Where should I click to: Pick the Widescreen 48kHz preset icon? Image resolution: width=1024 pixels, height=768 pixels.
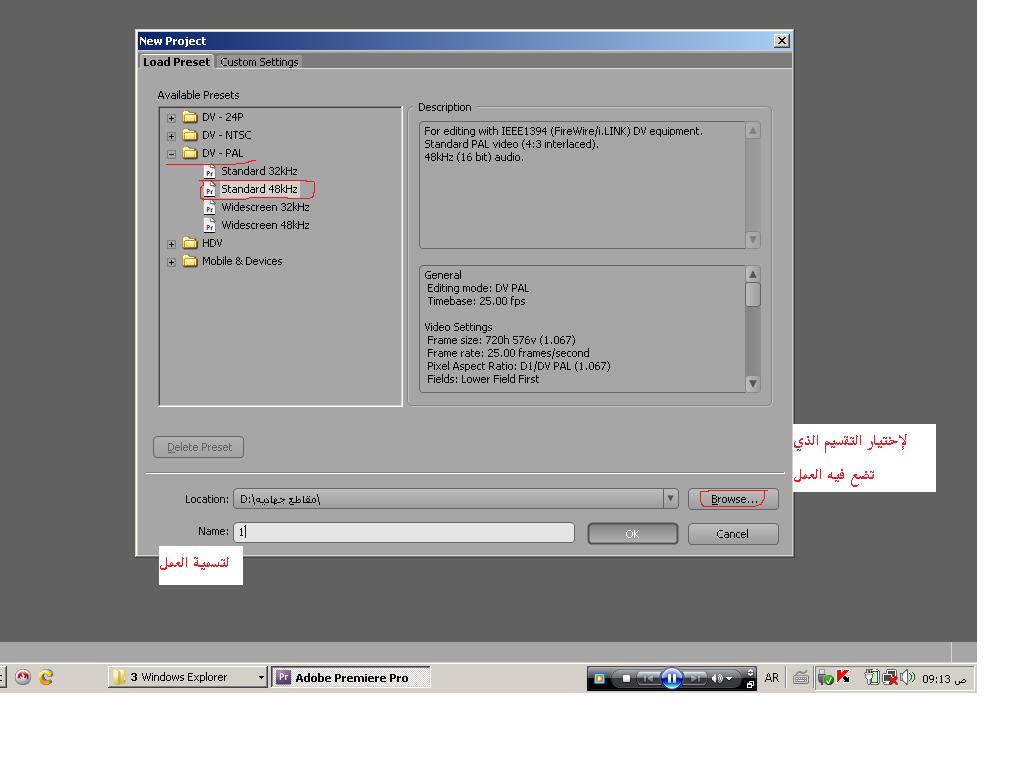tap(210, 225)
